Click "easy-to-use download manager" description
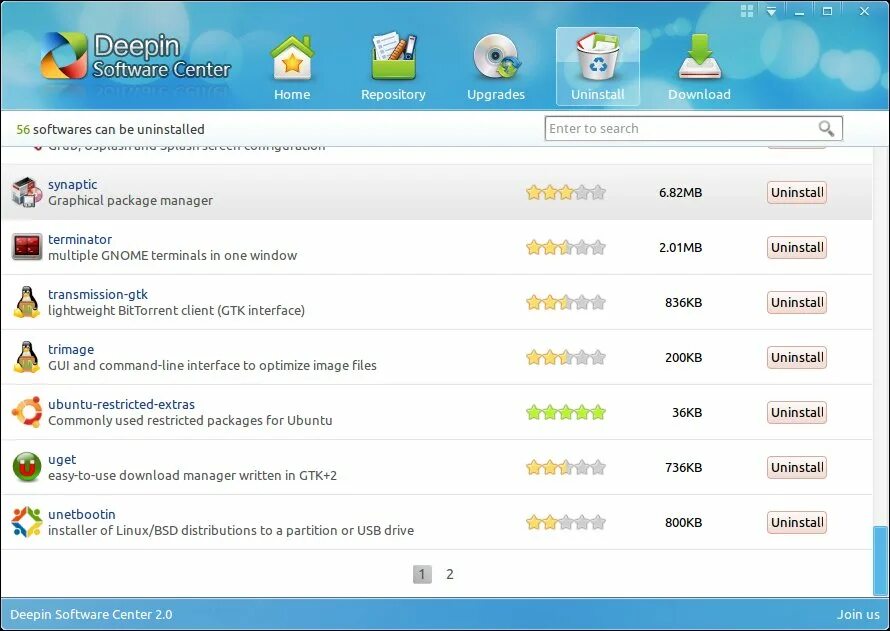The height and width of the screenshot is (631, 890). point(192,476)
